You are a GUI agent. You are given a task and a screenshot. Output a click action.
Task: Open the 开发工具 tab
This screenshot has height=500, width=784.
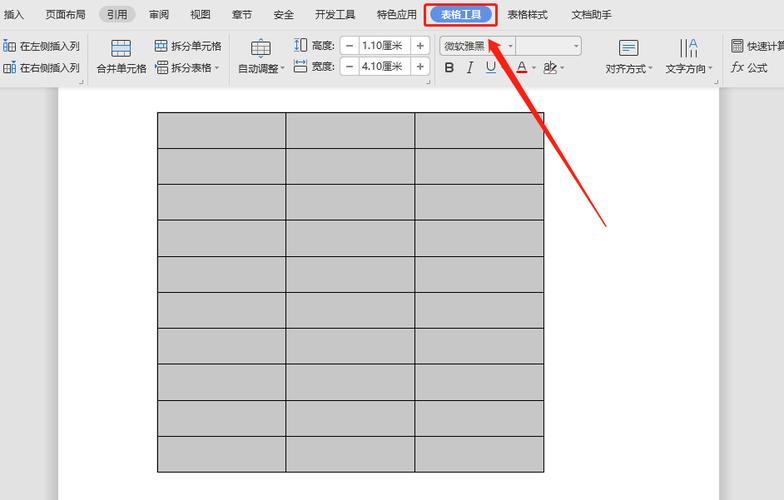[334, 15]
